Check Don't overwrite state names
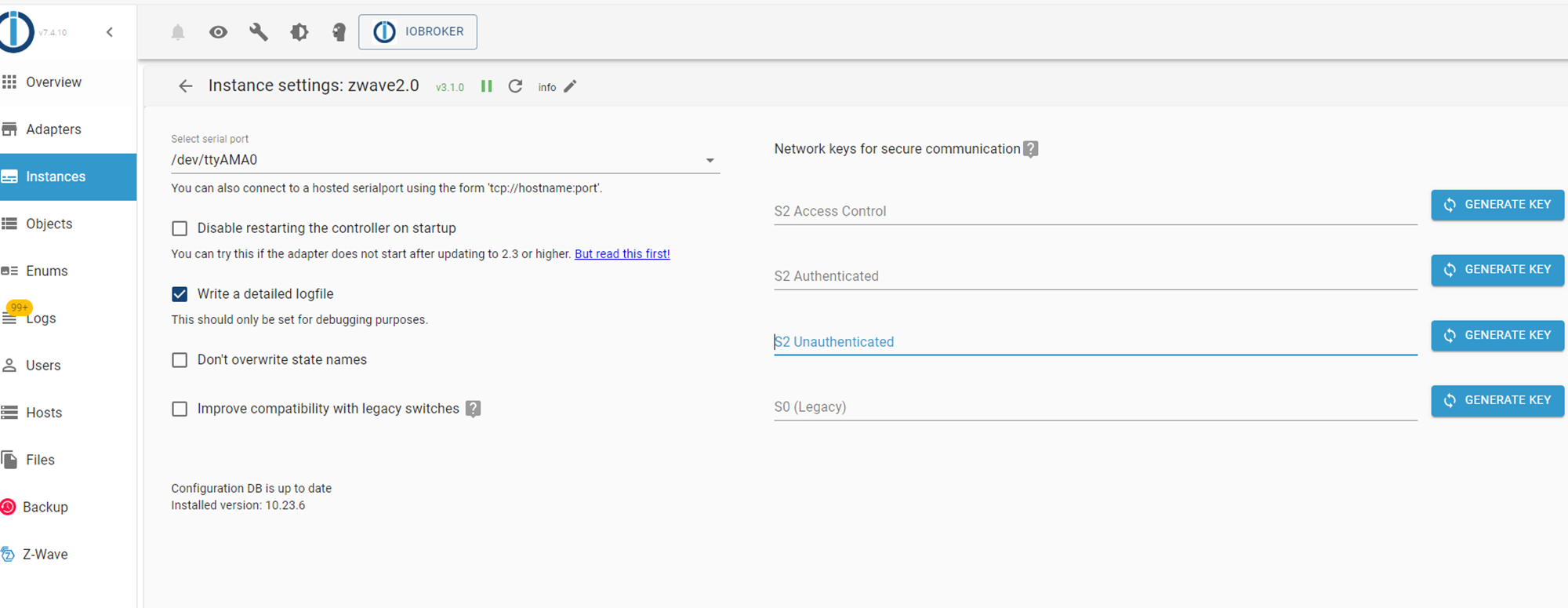This screenshot has height=608, width=1568. [180, 360]
